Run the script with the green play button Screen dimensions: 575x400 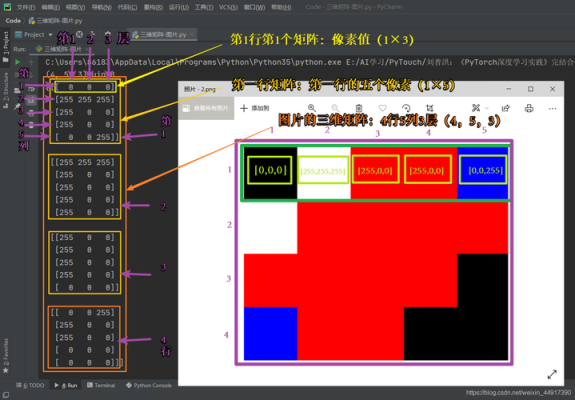(x=17, y=62)
